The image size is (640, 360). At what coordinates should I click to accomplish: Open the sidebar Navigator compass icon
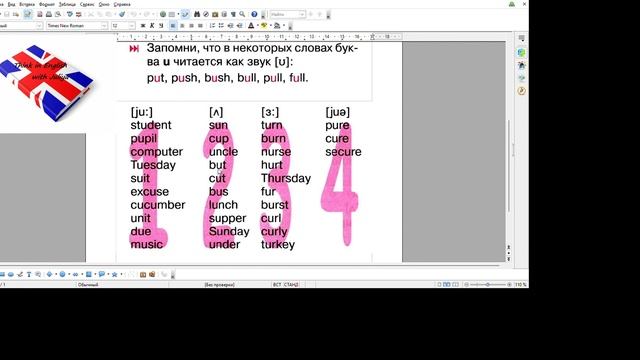coord(521,91)
